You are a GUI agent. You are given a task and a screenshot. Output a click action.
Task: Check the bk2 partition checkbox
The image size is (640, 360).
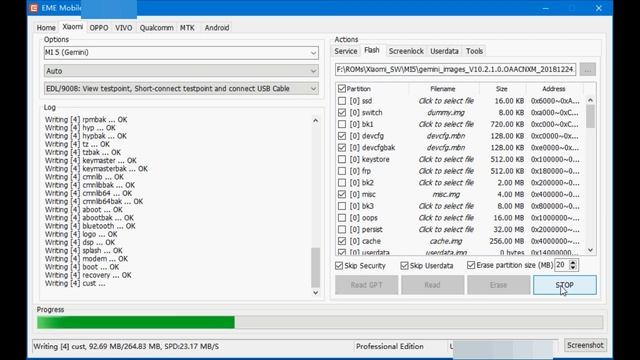point(342,182)
